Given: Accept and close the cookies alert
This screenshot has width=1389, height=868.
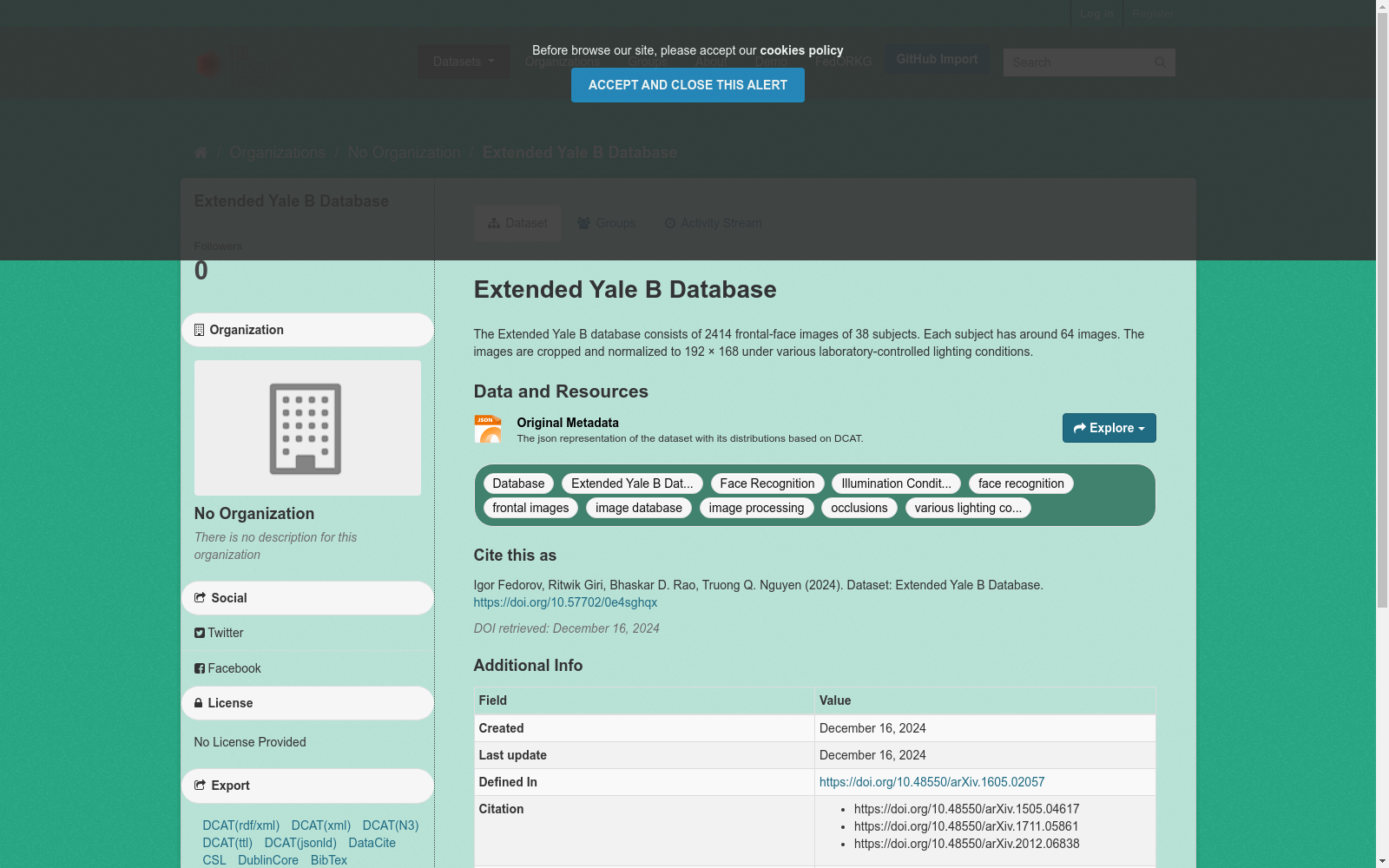Looking at the screenshot, I should [688, 85].
